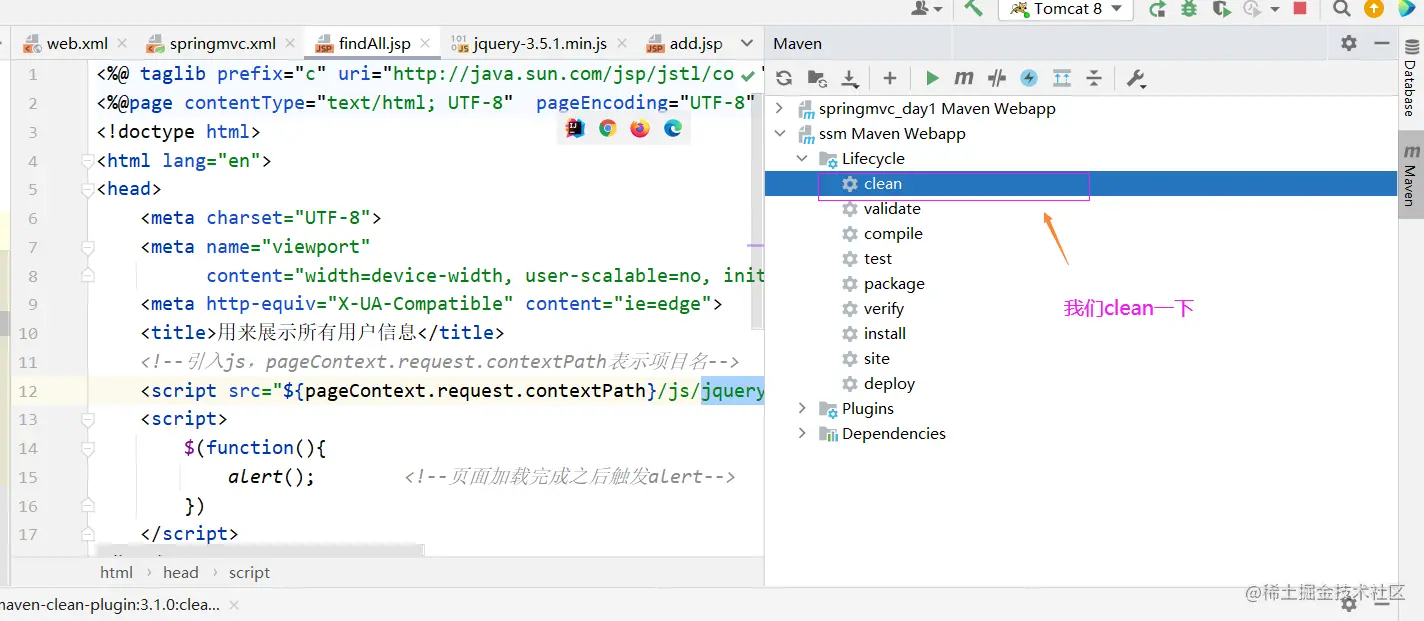The height and width of the screenshot is (621, 1424).
Task: Close the maven-clean-plugin run tab
Action: pyautogui.click(x=234, y=605)
